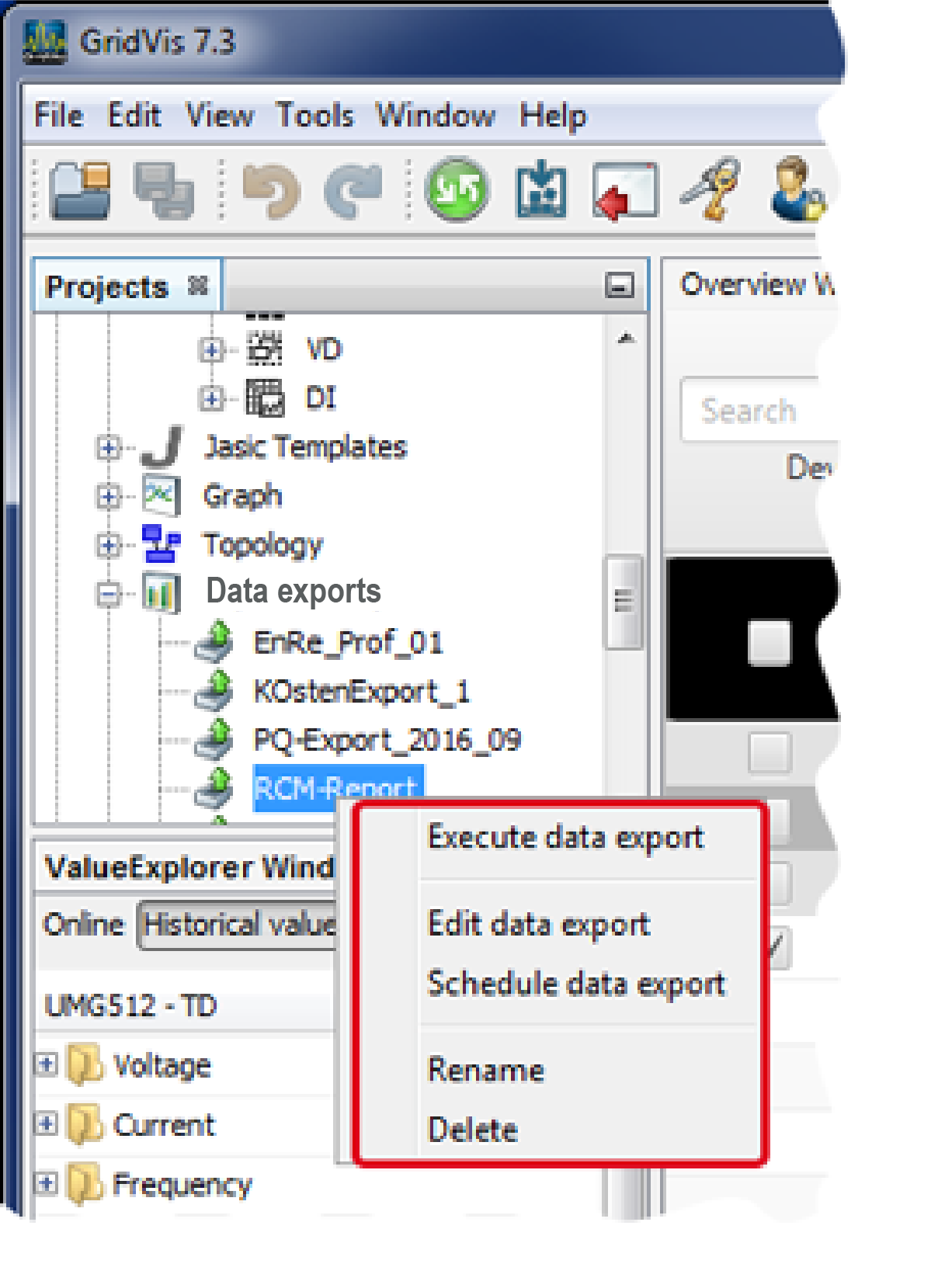The image size is (945, 1288).
Task: Open the Tools menu
Action: click(x=314, y=116)
